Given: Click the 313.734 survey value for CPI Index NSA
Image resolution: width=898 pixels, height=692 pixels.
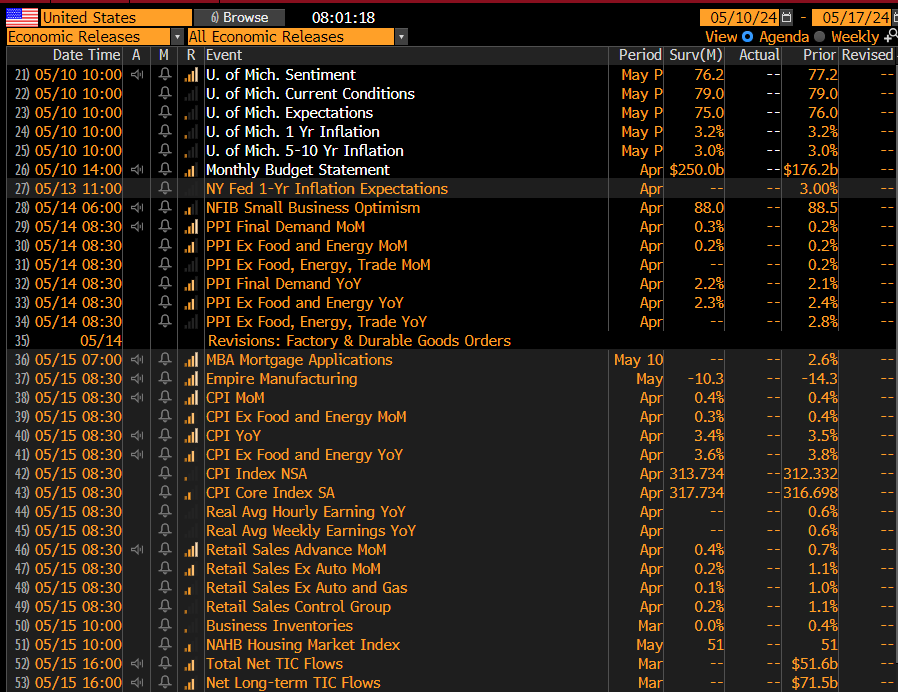Looking at the screenshot, I should (x=696, y=474).
